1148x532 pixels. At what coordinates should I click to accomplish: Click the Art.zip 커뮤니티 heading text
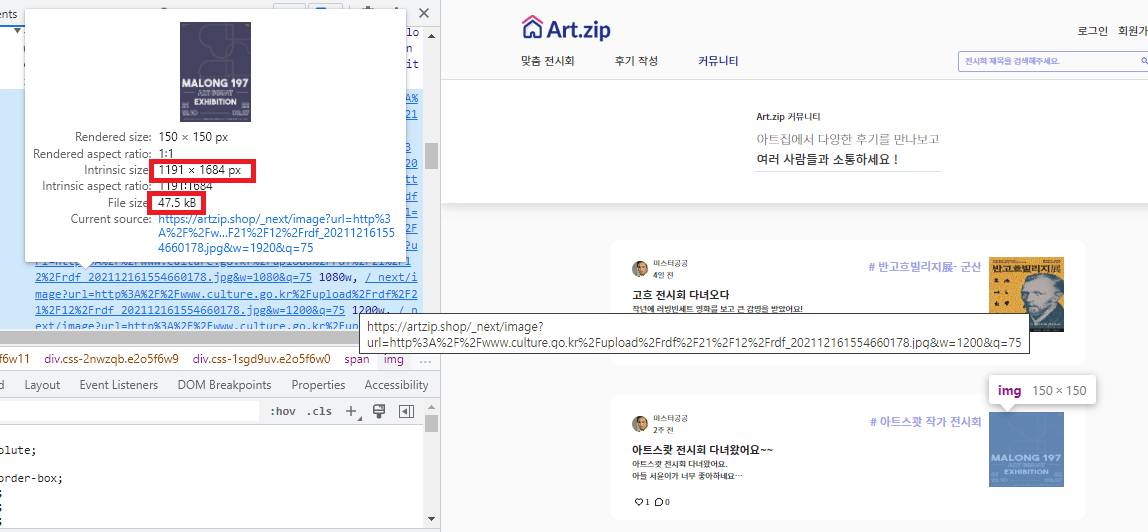tap(789, 117)
